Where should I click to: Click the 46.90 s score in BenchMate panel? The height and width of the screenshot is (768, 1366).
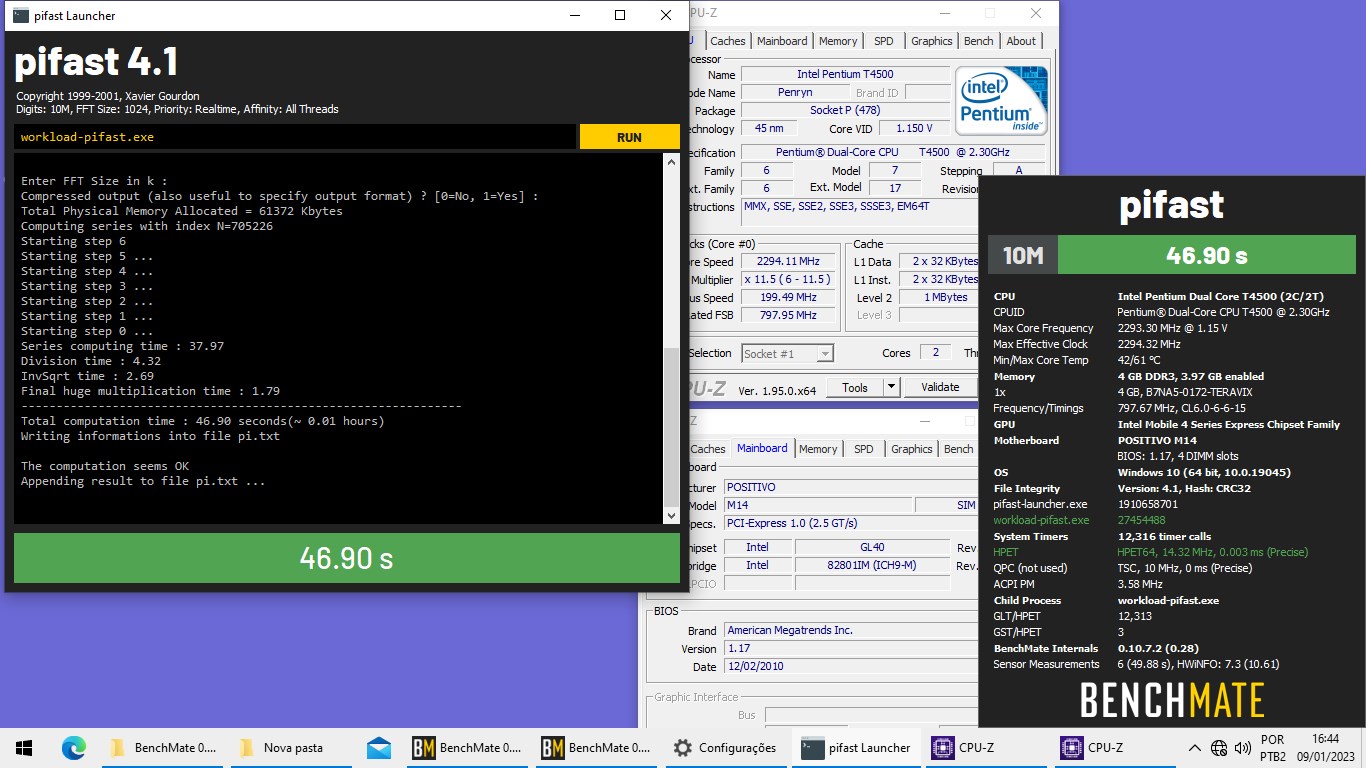tap(1207, 255)
